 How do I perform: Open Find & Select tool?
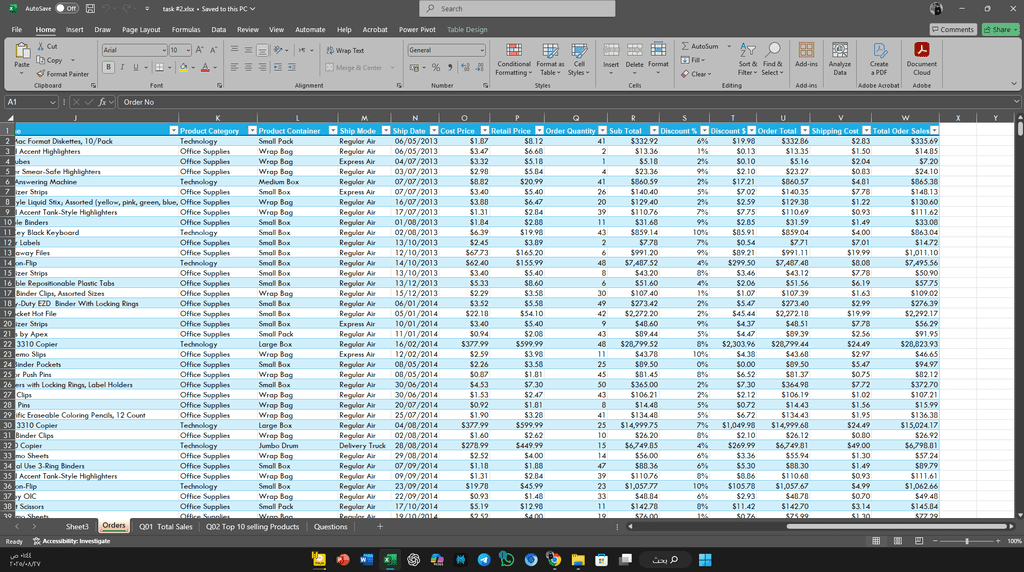click(x=773, y=59)
